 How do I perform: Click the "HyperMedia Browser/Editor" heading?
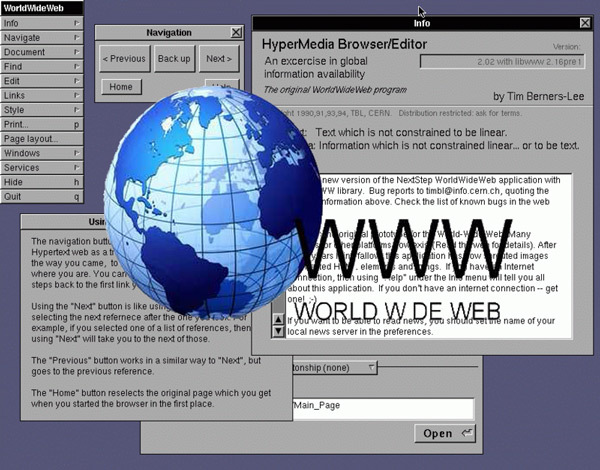pyautogui.click(x=344, y=44)
